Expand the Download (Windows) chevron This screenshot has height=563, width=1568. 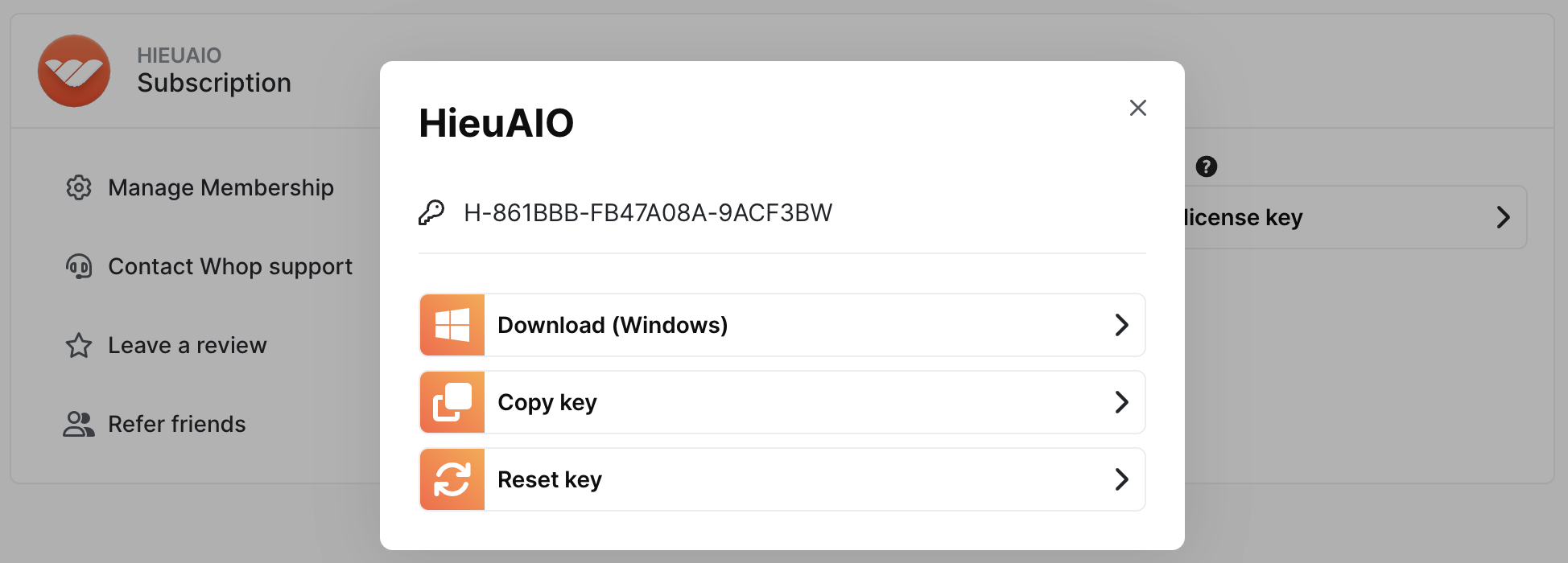[x=1121, y=325]
